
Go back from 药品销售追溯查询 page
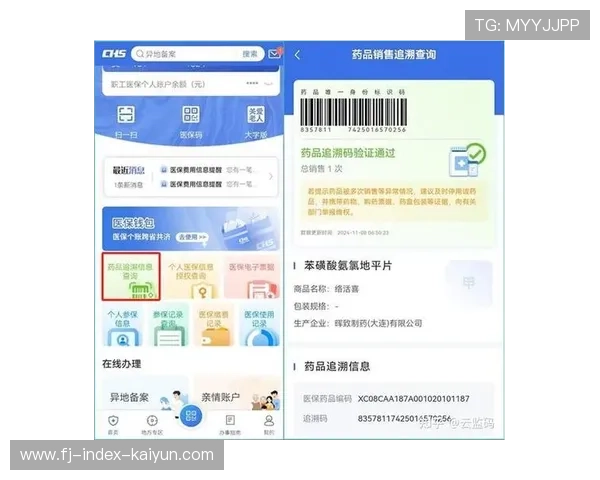coord(298,55)
